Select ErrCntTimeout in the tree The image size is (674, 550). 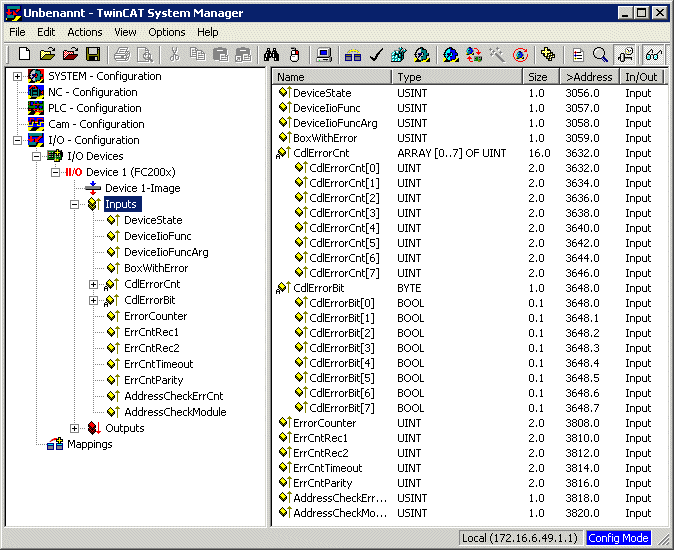[x=159, y=364]
